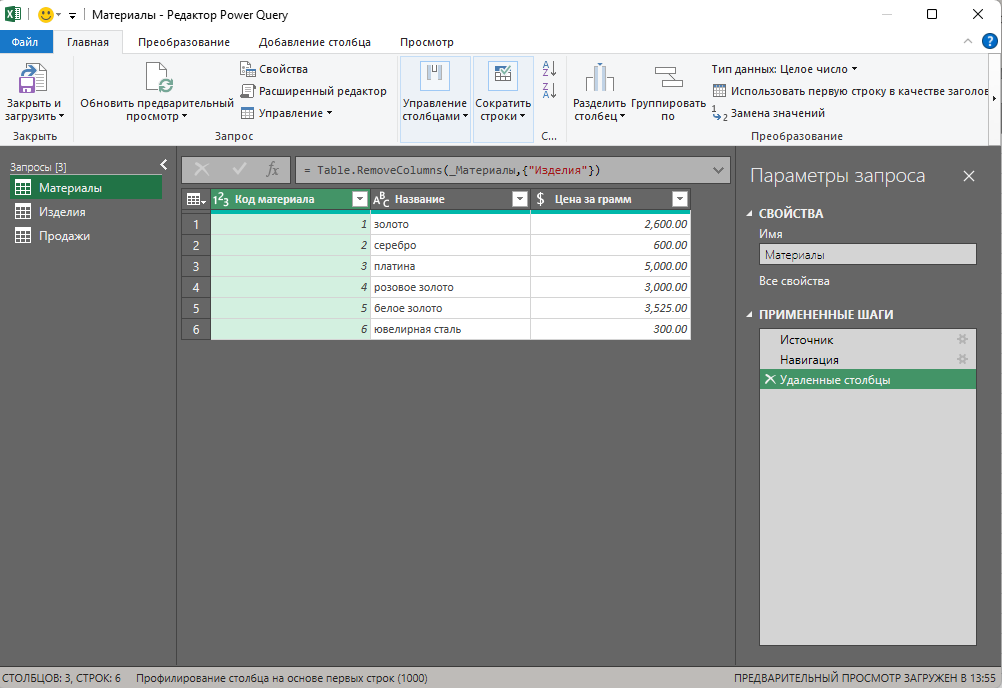
Task: Click inside the formula bar
Action: [502, 170]
